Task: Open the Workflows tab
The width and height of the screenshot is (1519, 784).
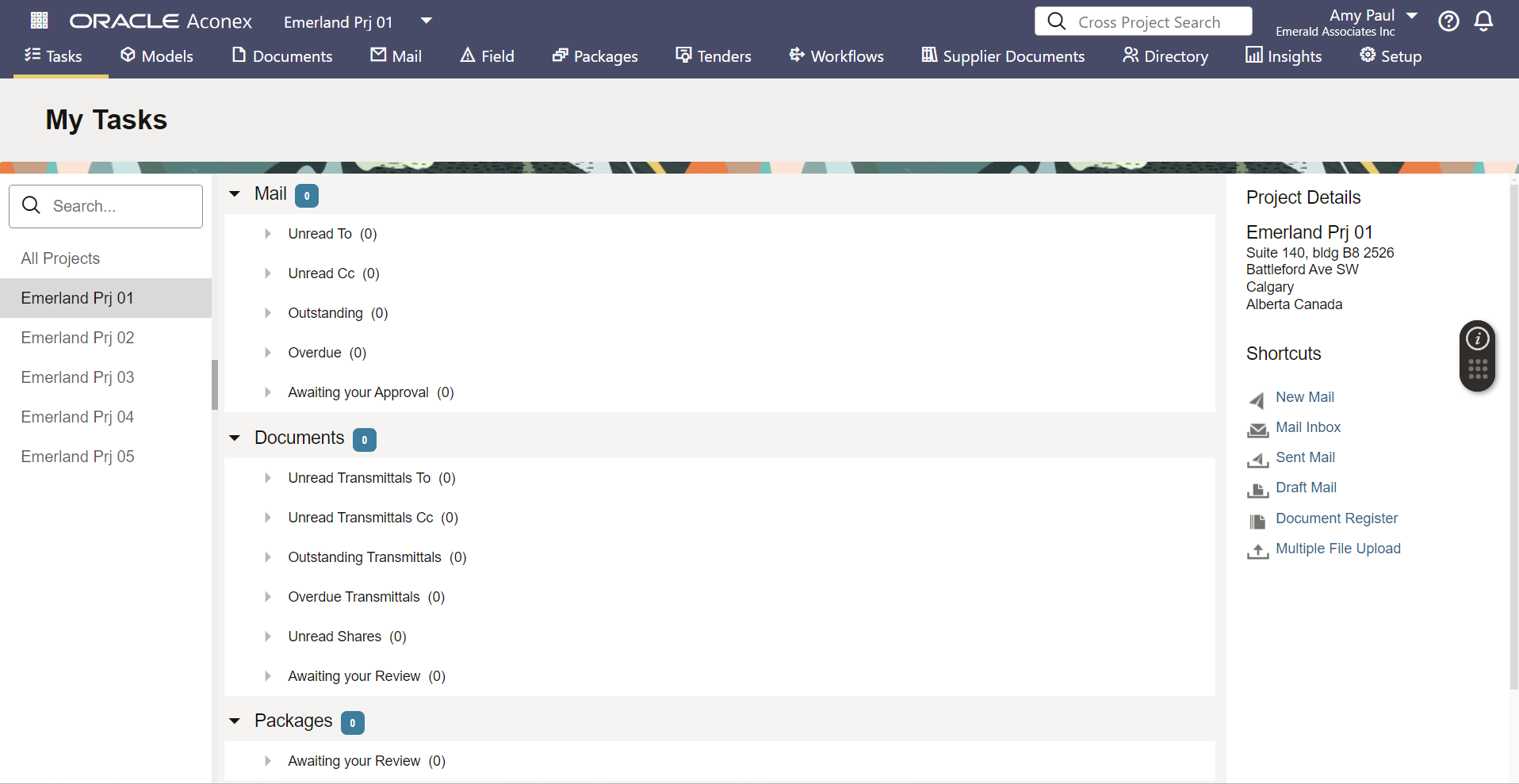Action: pos(836,56)
